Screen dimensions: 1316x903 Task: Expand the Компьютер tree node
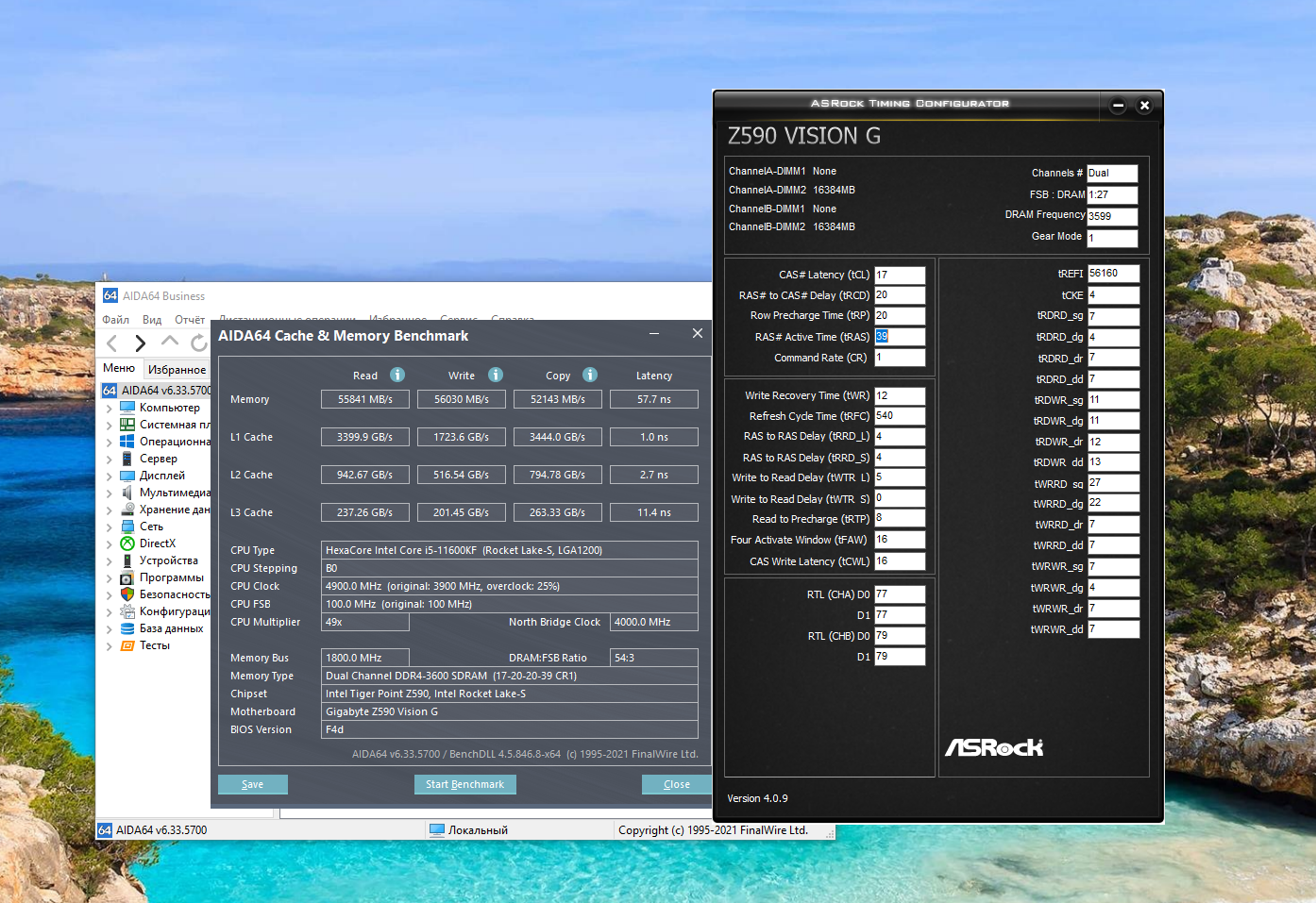pyautogui.click(x=110, y=409)
